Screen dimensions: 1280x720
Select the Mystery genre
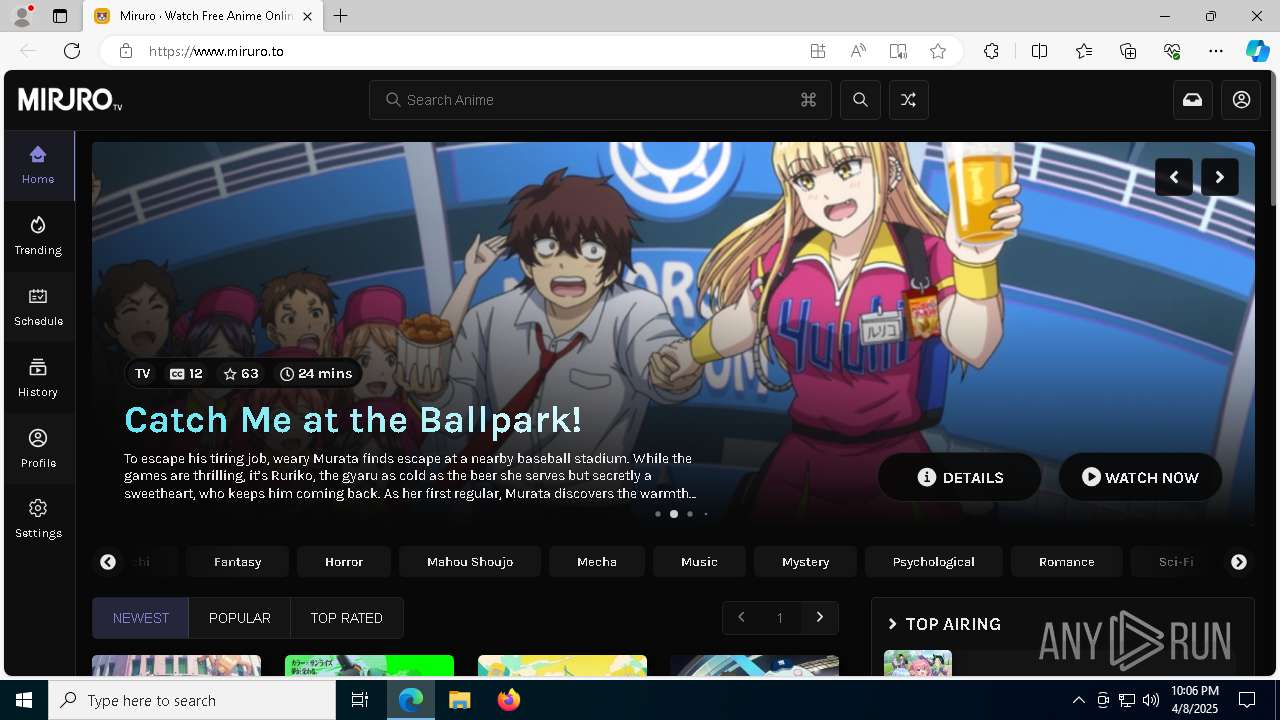tap(806, 562)
